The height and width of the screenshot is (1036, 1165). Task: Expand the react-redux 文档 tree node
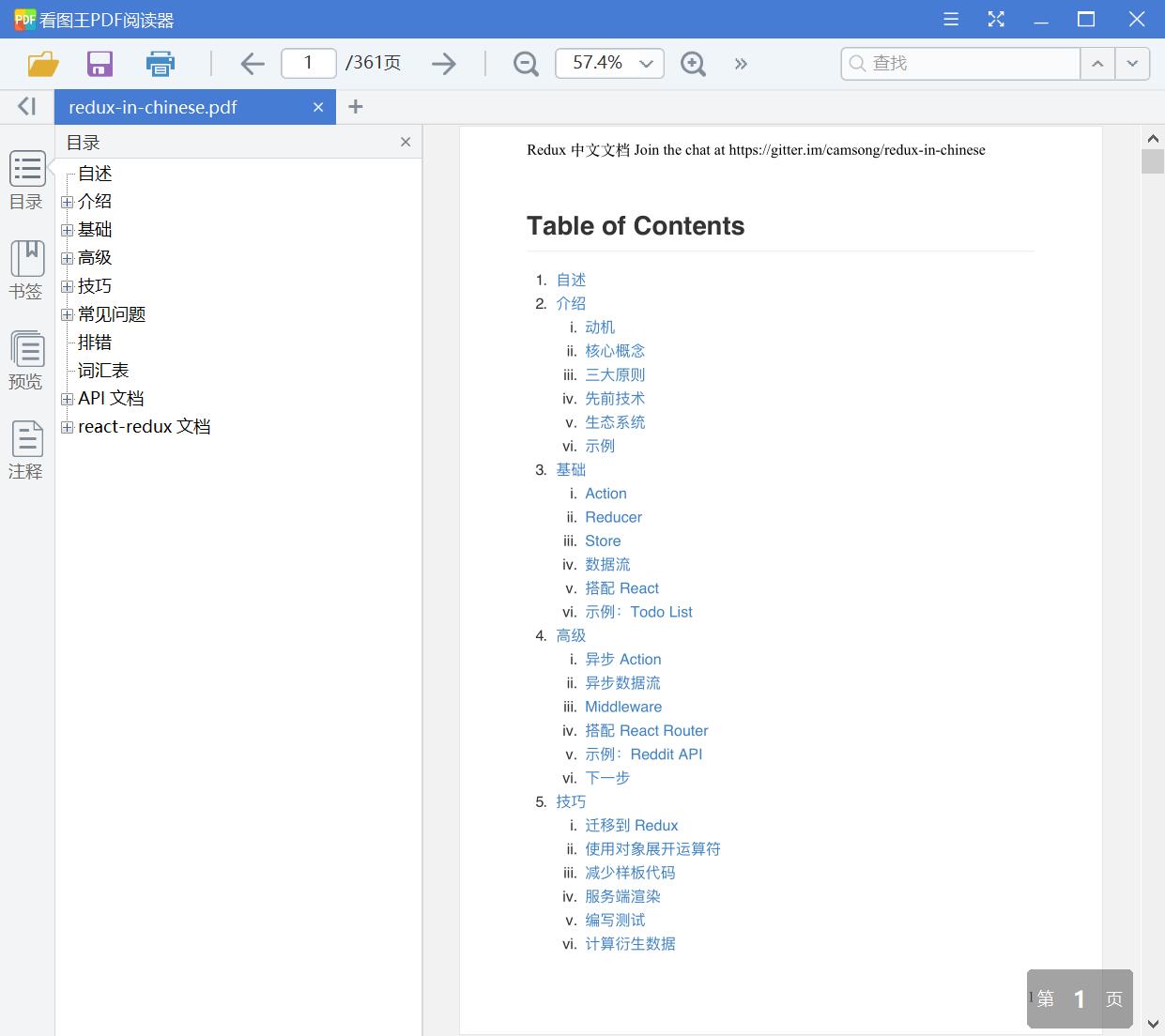tap(67, 427)
